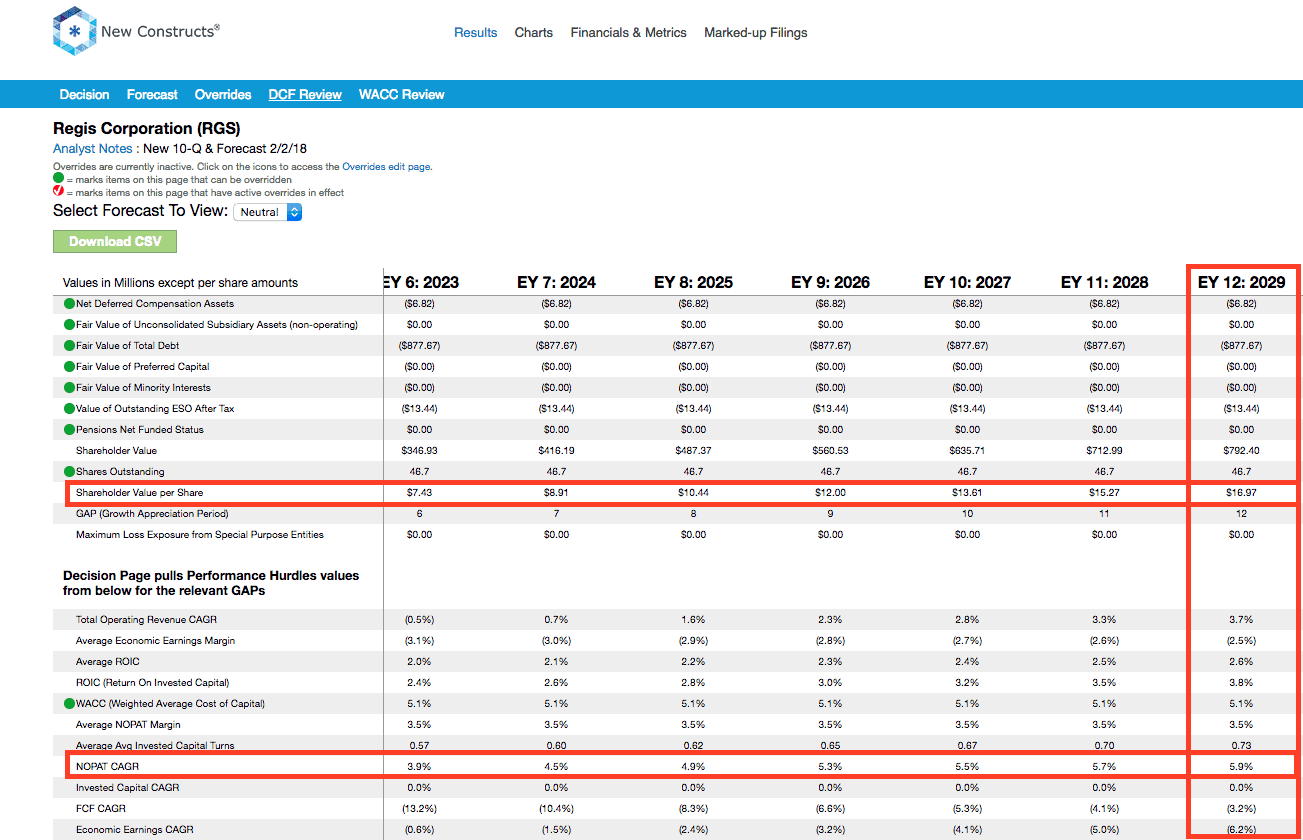Click override dot next to Fair Value of Minority Interests
Viewport: 1303px width, 840px height.
click(x=69, y=388)
